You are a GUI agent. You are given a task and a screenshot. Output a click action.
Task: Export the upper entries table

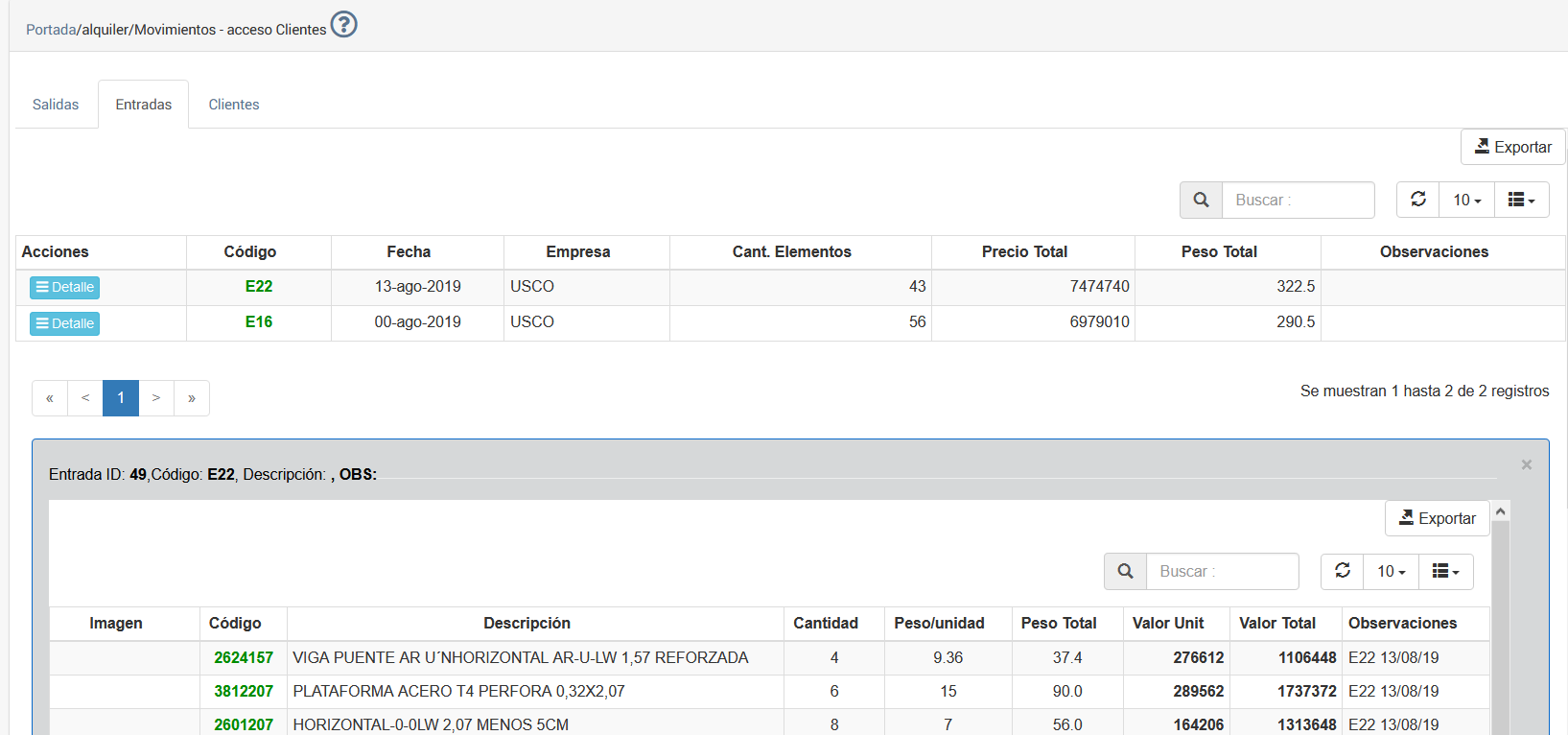1512,147
